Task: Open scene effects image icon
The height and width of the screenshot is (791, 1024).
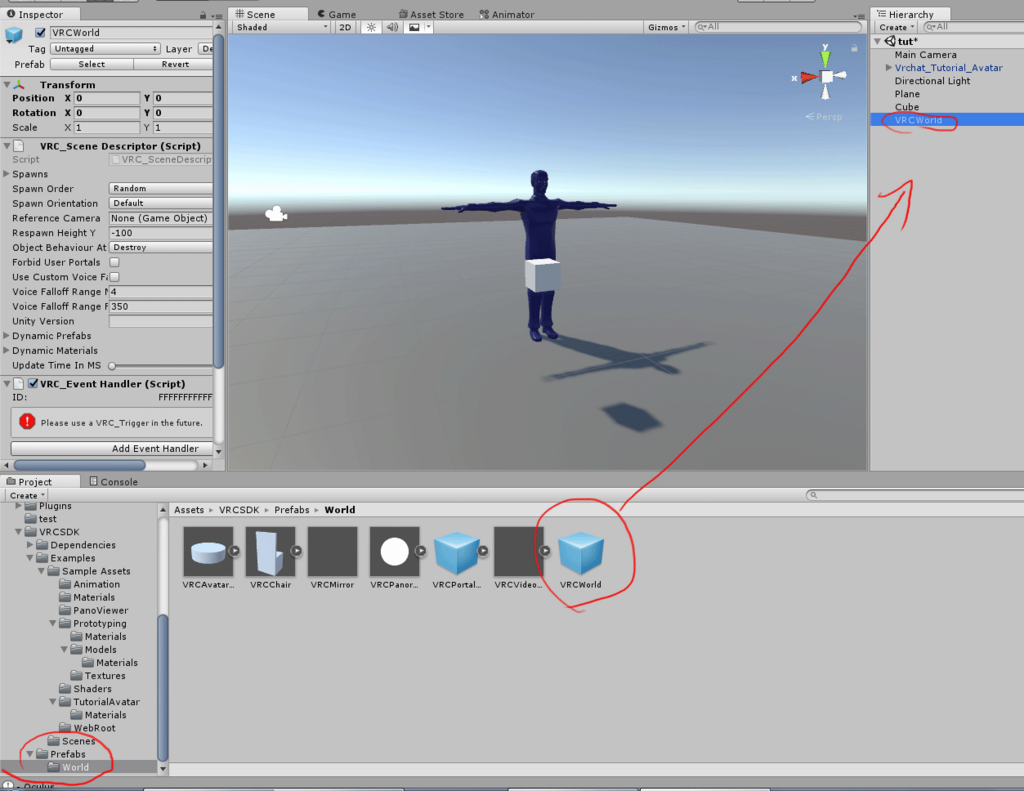Action: 414,27
